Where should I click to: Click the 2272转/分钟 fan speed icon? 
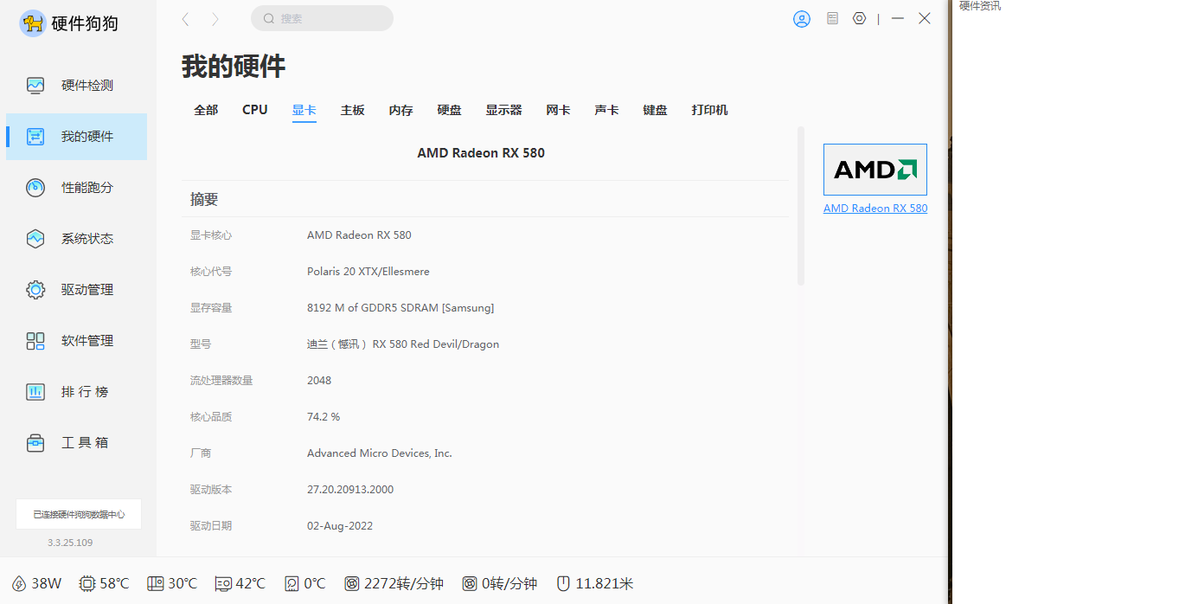point(351,584)
